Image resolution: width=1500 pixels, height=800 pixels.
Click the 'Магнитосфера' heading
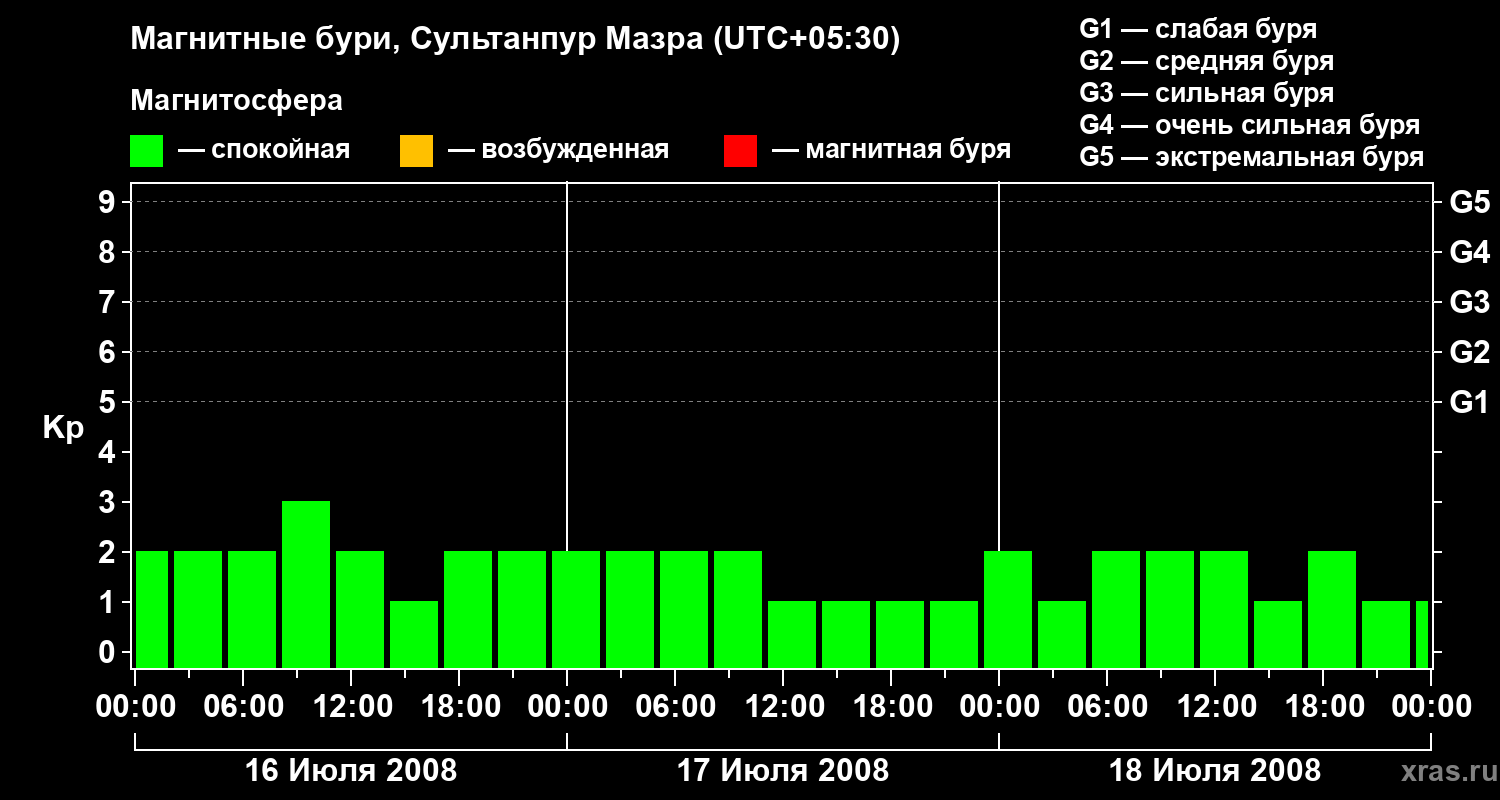click(x=236, y=101)
